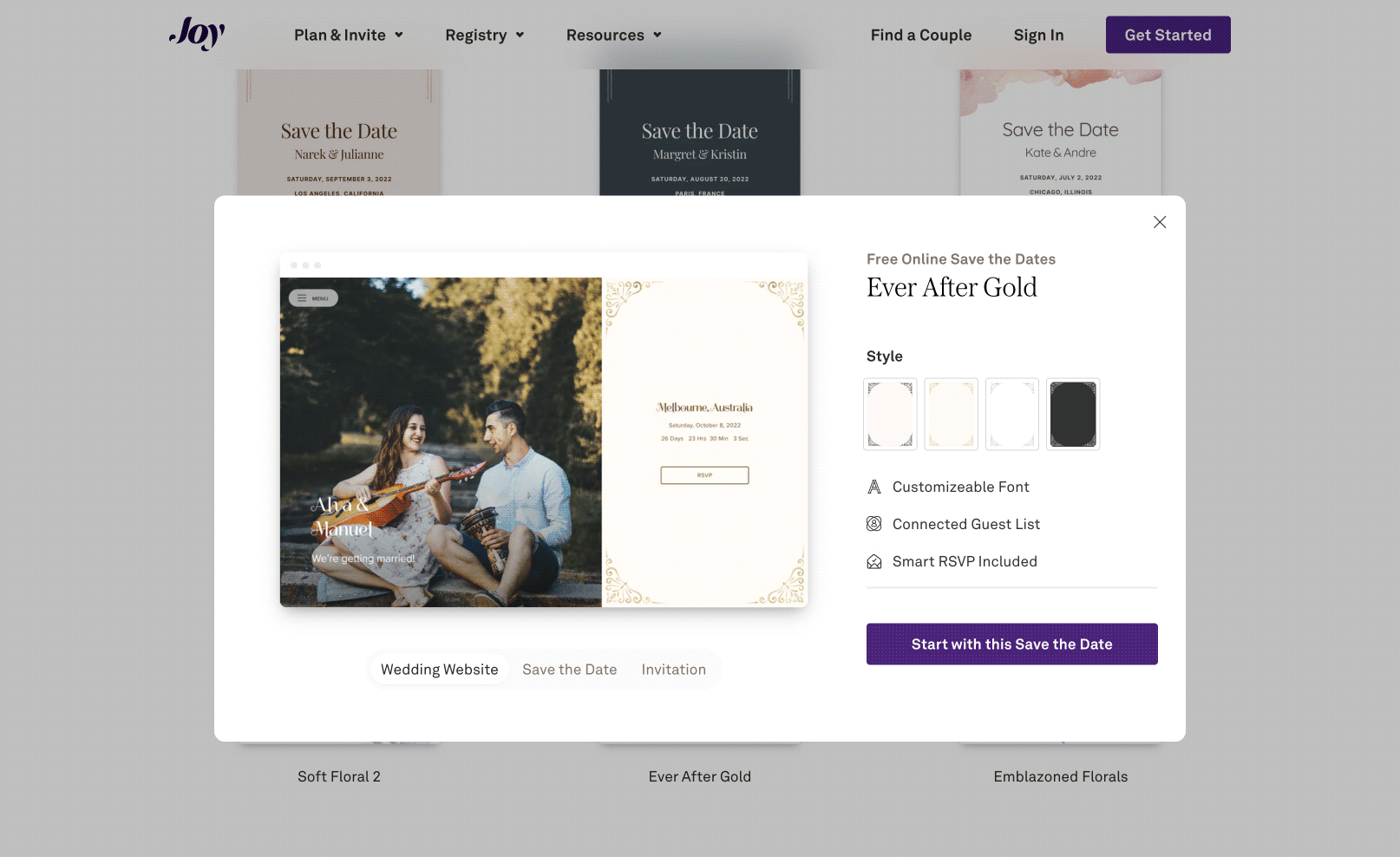
Task: Click the Connected Guest List icon
Action: click(874, 524)
